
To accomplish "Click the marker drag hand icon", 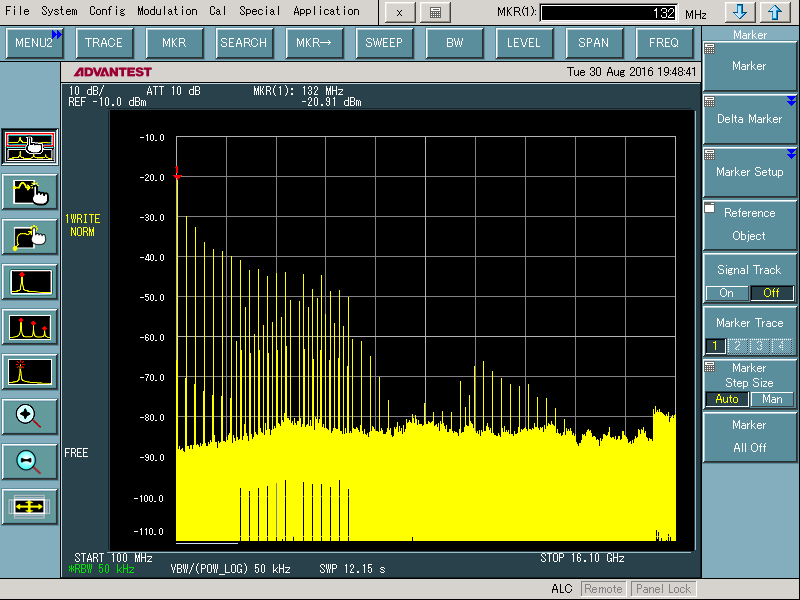I will pyautogui.click(x=30, y=237).
